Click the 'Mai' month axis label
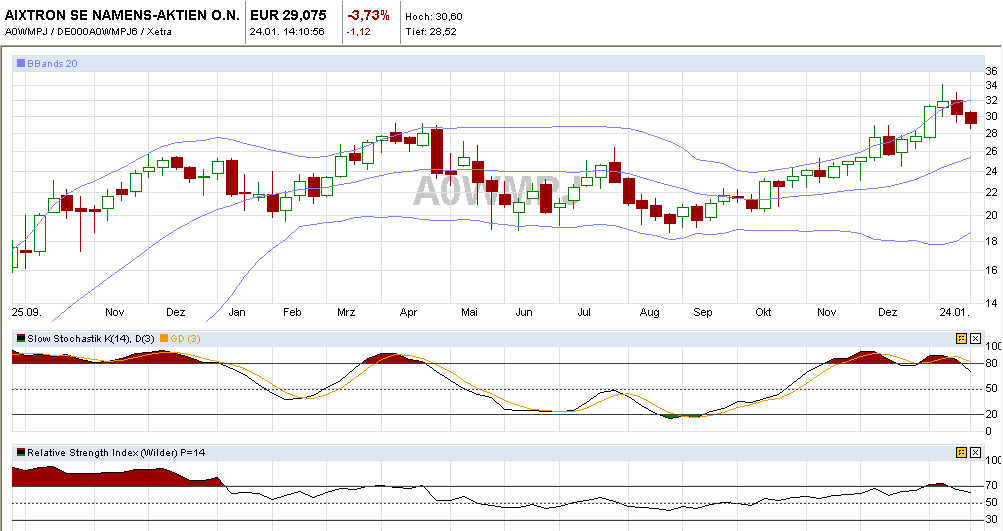This screenshot has width=1003, height=531. [470, 312]
